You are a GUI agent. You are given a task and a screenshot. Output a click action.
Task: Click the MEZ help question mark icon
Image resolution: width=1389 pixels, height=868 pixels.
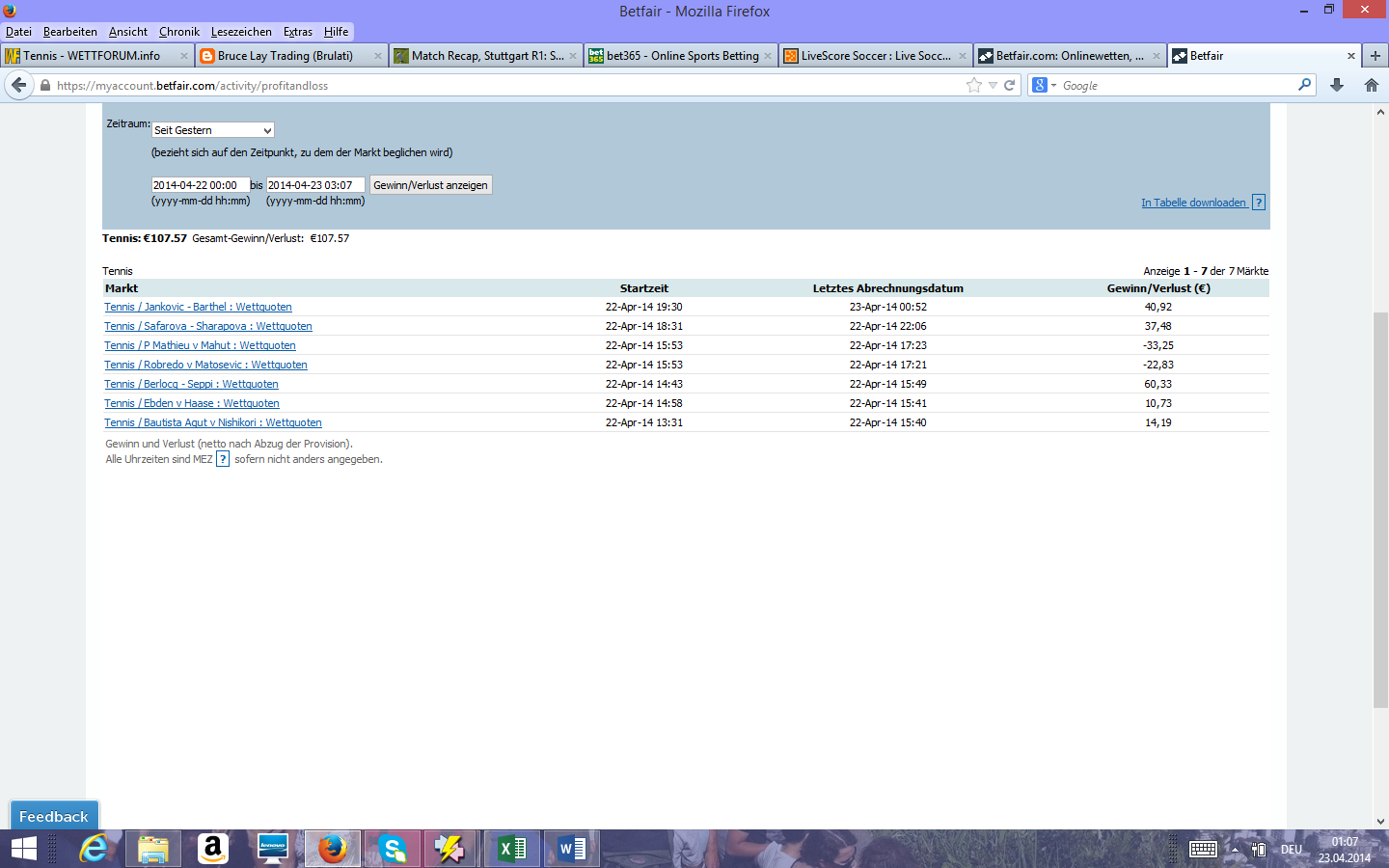point(223,459)
